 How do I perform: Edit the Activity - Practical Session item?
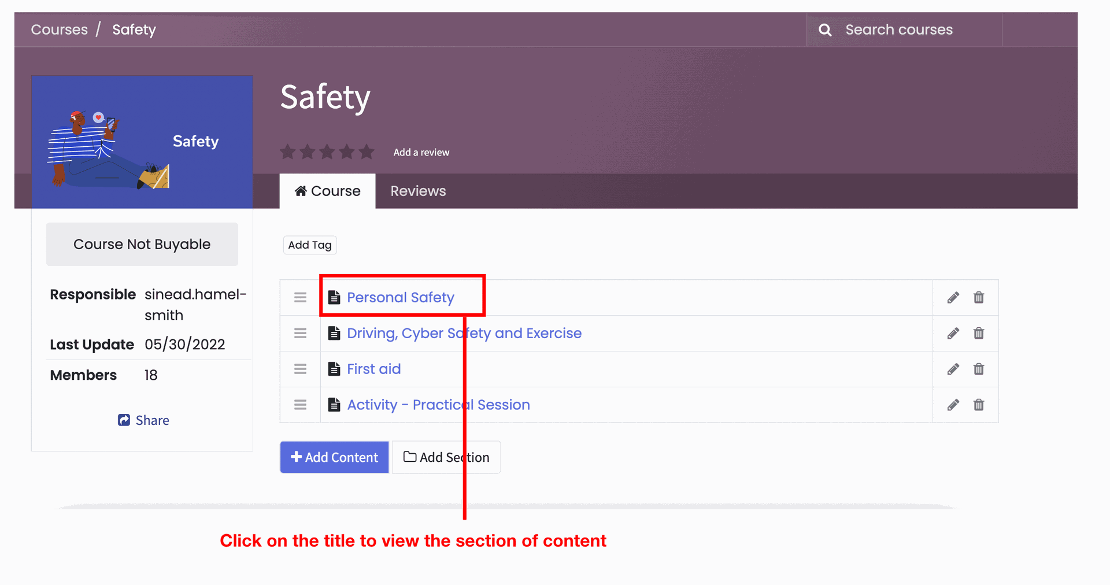coord(953,405)
